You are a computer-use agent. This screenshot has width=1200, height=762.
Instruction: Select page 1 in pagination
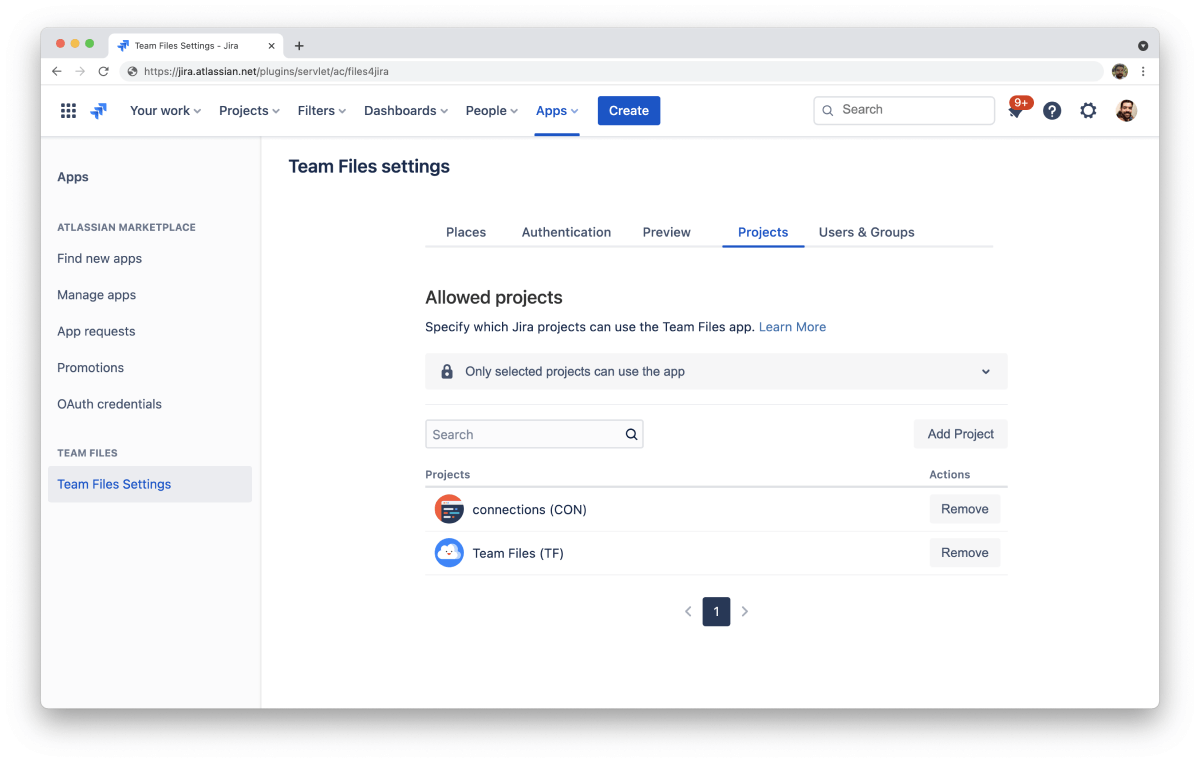[x=716, y=611]
